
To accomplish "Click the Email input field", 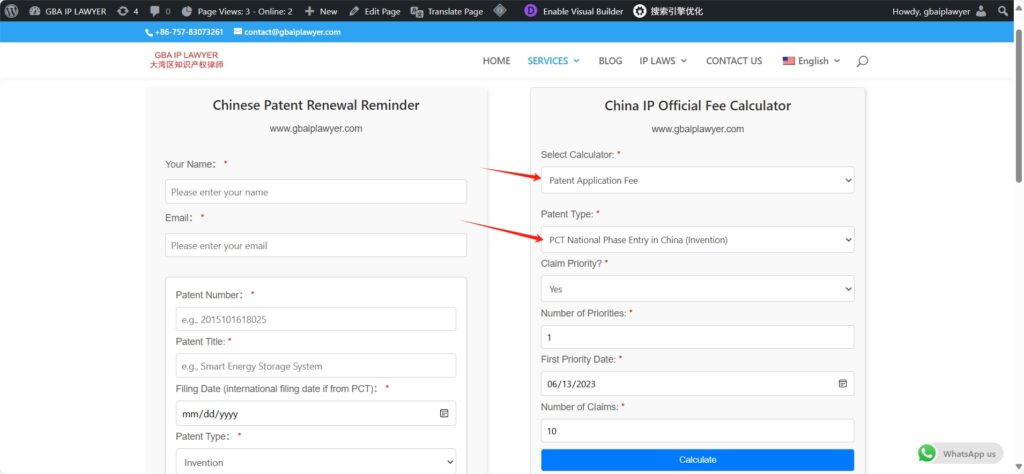I will pyautogui.click(x=315, y=245).
